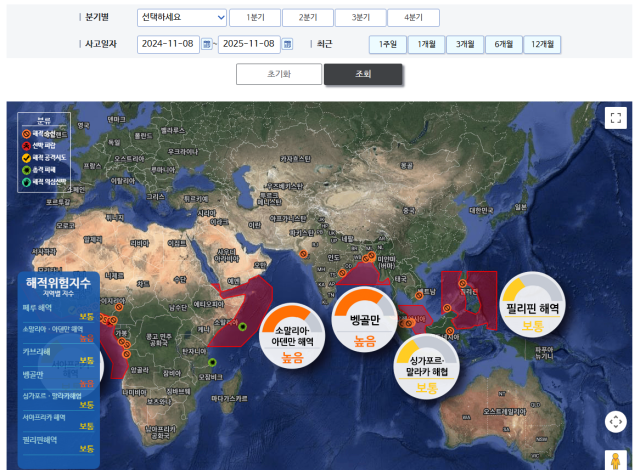Toggle fullscreen map view

pyautogui.click(x=615, y=117)
